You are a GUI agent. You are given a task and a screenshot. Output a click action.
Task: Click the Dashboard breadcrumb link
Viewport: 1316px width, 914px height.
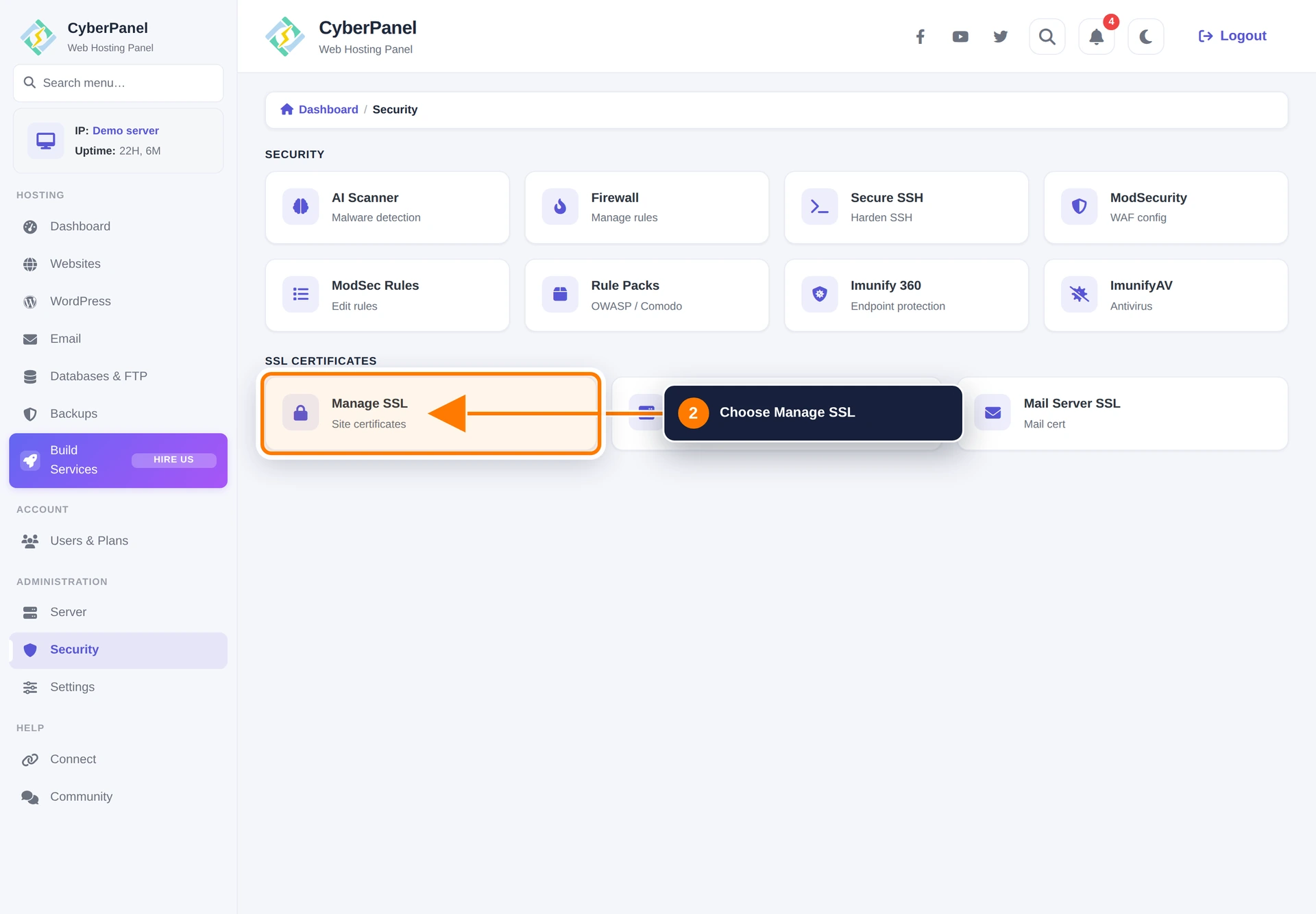(328, 110)
